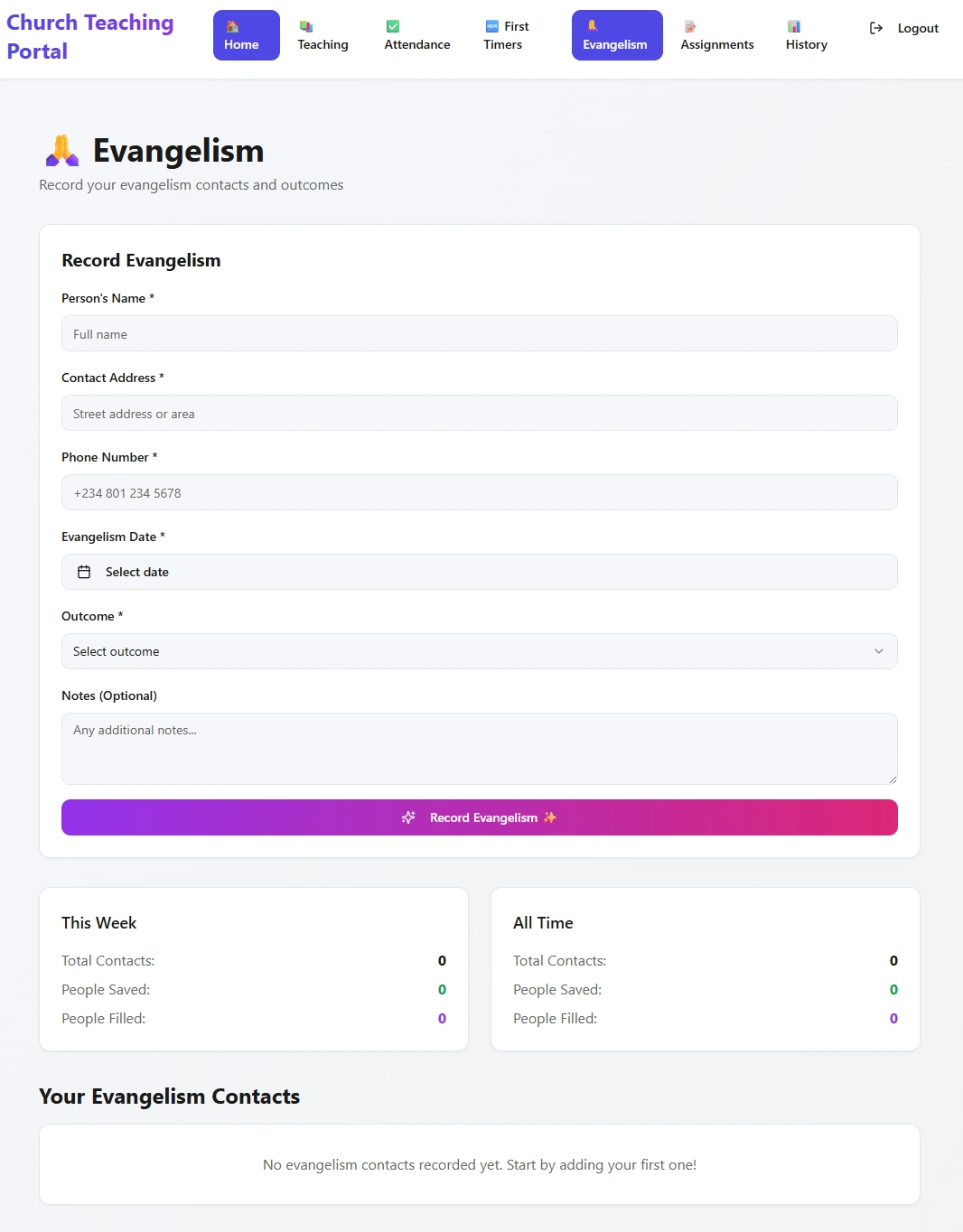Expand the outcome dropdown chevron arrow
Viewport: 963px width, 1232px height.
[x=879, y=651]
